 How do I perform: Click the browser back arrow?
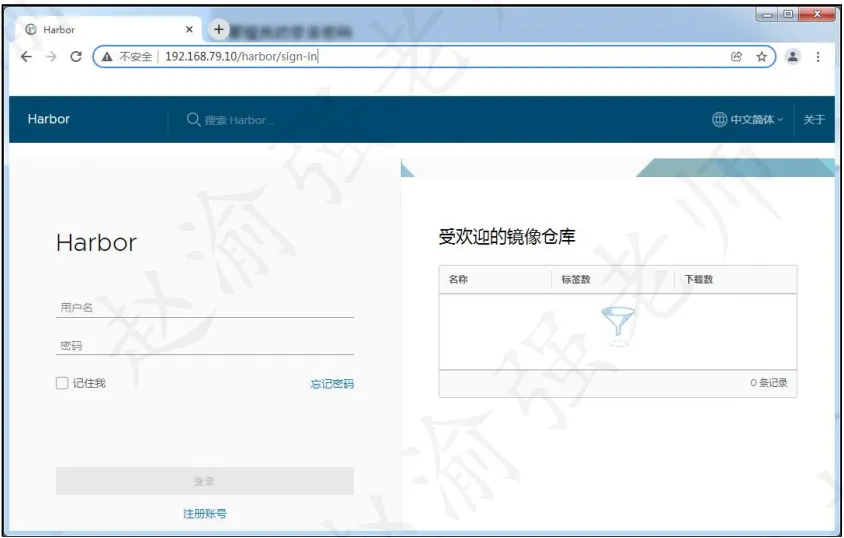point(26,56)
